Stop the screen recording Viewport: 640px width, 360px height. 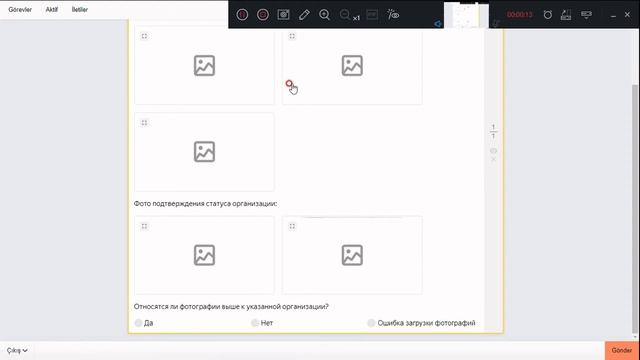[x=263, y=15]
